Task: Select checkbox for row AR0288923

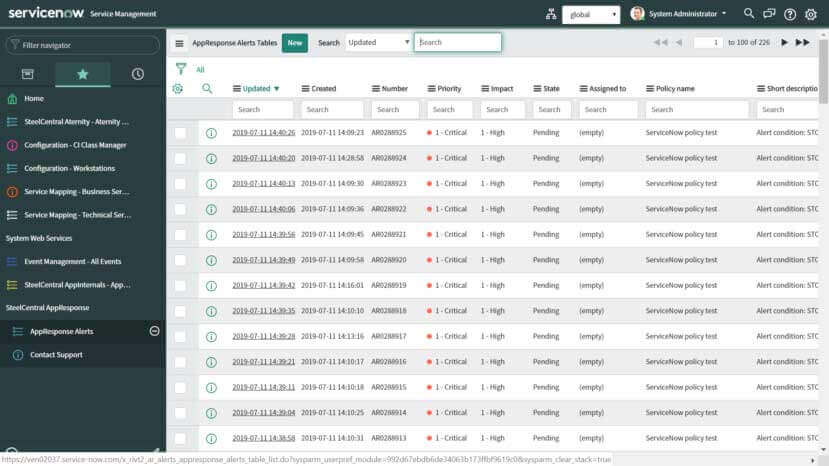Action: pos(180,184)
